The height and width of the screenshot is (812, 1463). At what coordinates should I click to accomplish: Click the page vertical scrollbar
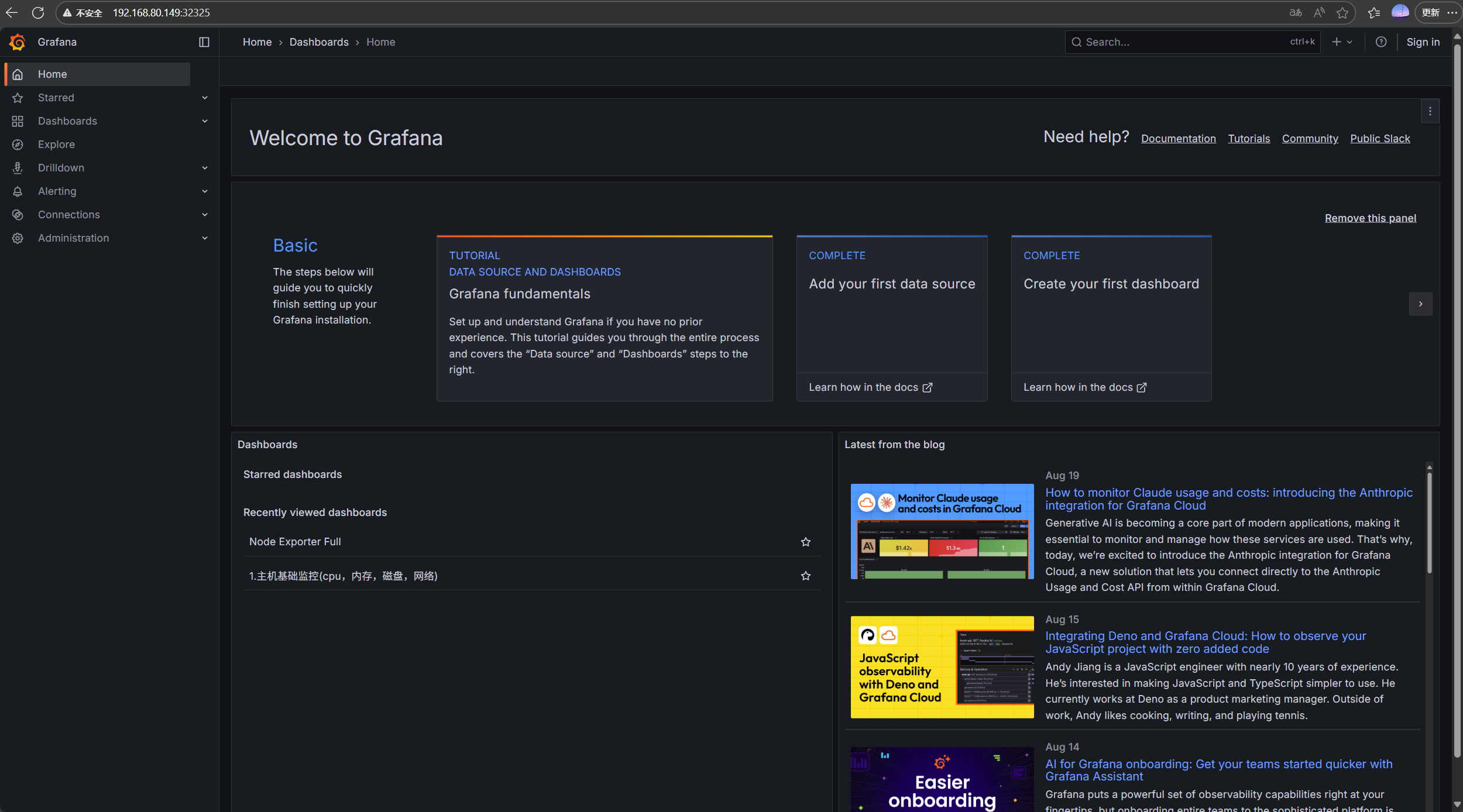tap(1457, 400)
